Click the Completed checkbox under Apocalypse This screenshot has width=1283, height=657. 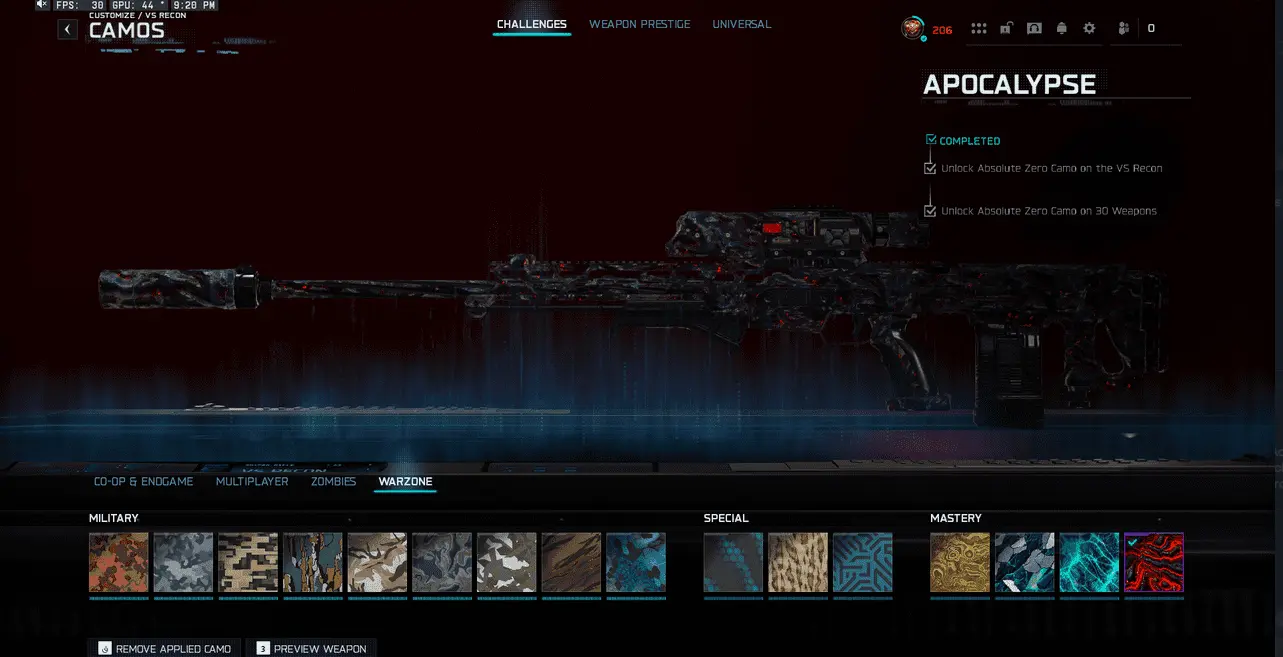[x=931, y=140]
